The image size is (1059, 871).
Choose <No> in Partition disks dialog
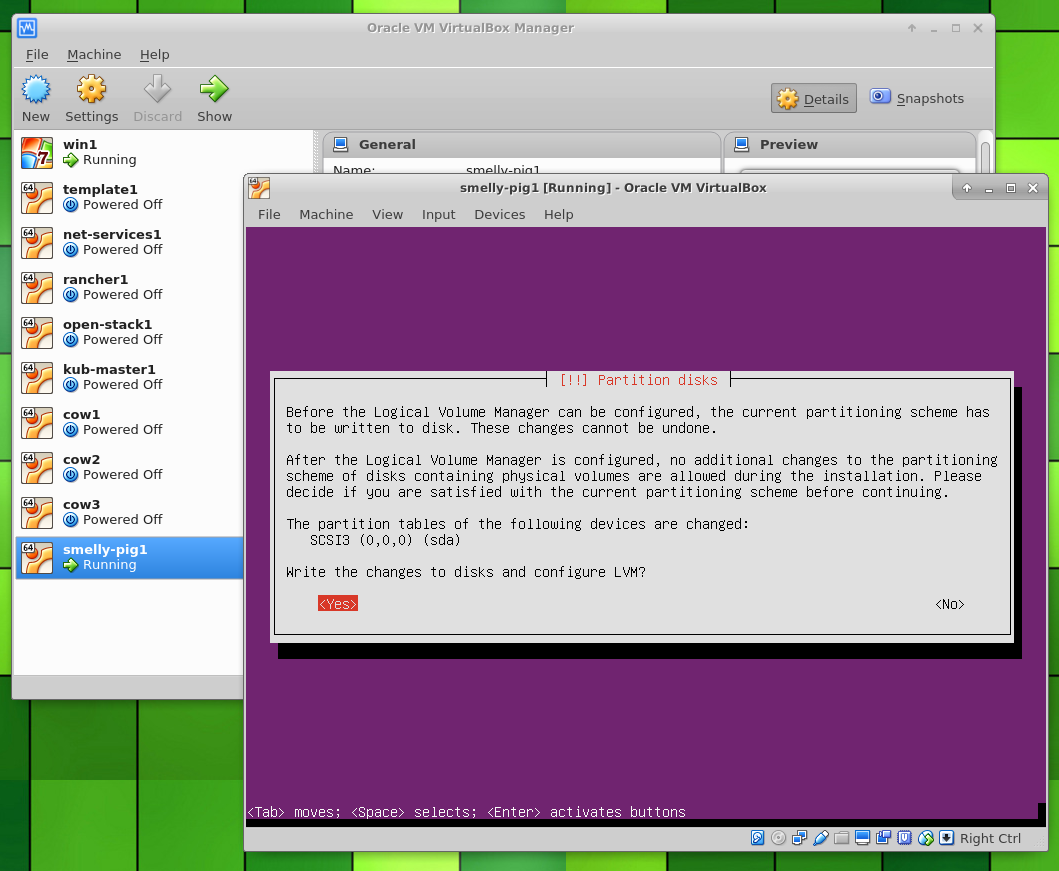950,604
